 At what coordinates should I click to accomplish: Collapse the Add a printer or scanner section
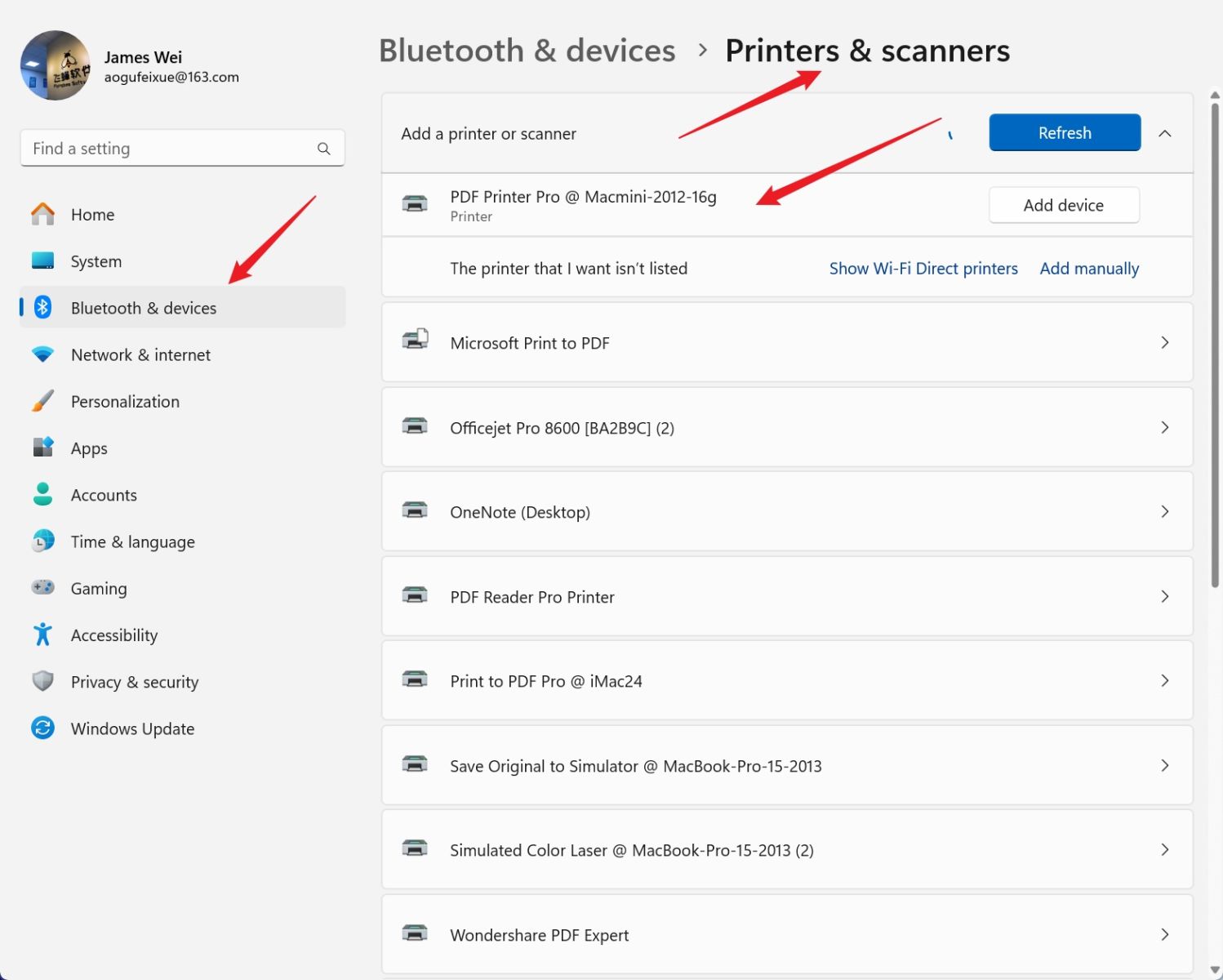(x=1165, y=133)
